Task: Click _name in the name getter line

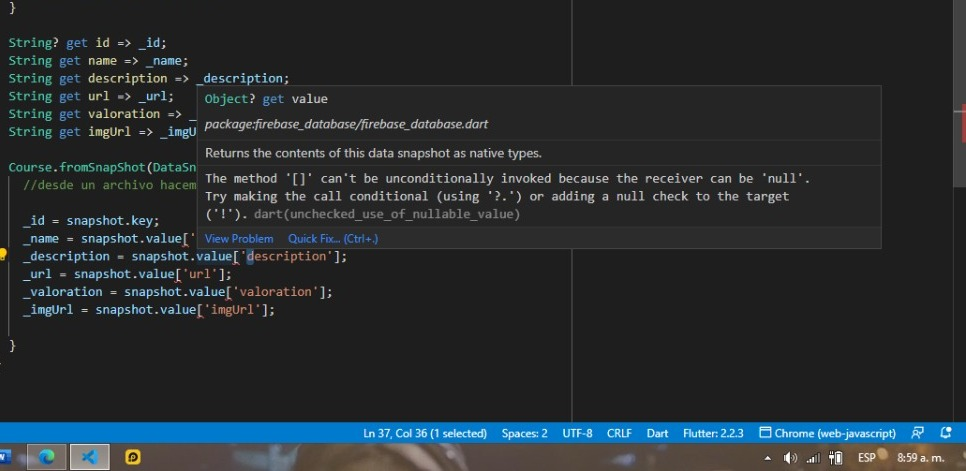Action: point(163,61)
